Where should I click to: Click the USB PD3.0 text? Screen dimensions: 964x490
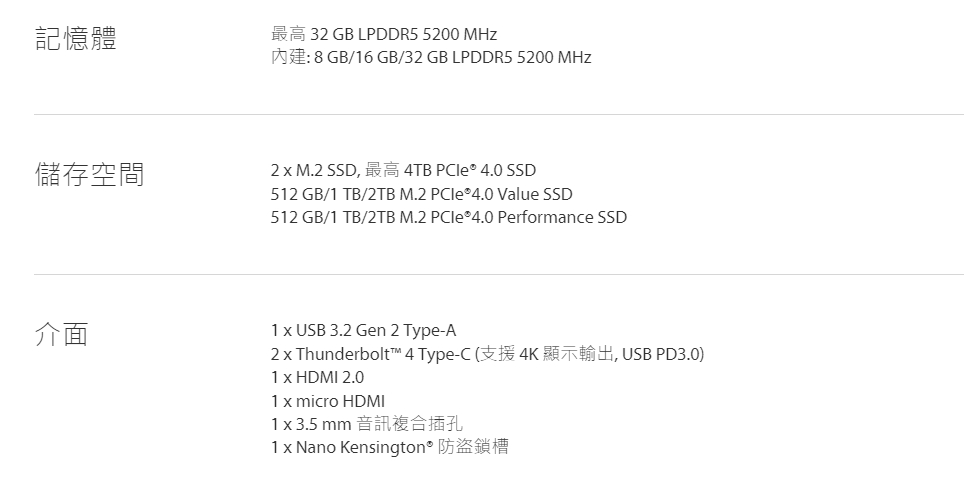click(661, 354)
